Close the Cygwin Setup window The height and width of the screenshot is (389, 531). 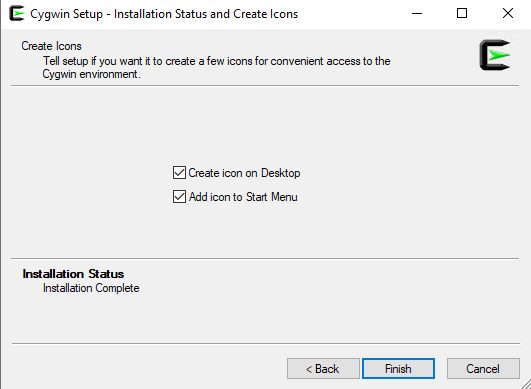click(508, 14)
